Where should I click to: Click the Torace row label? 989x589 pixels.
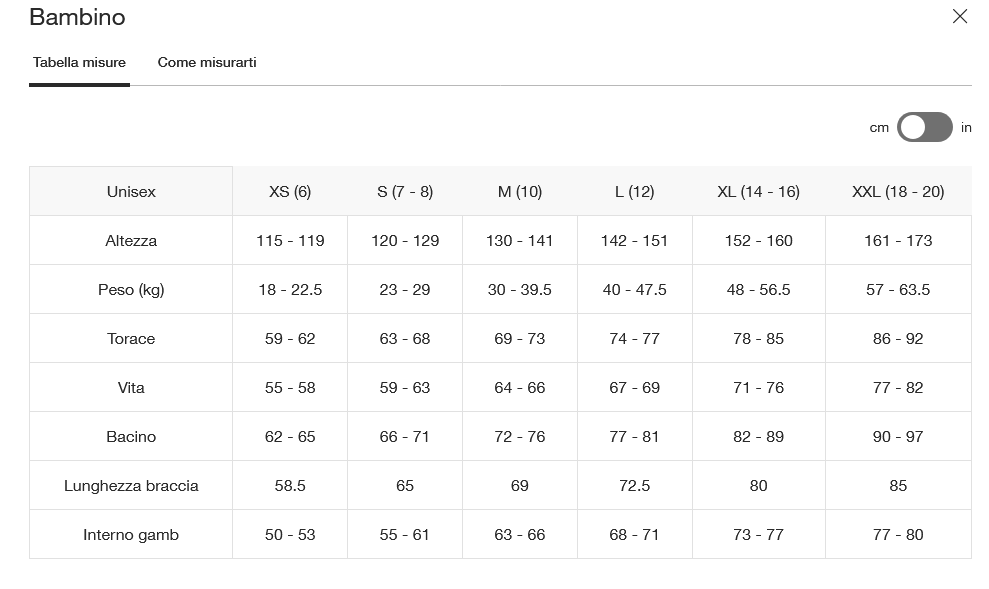point(131,339)
